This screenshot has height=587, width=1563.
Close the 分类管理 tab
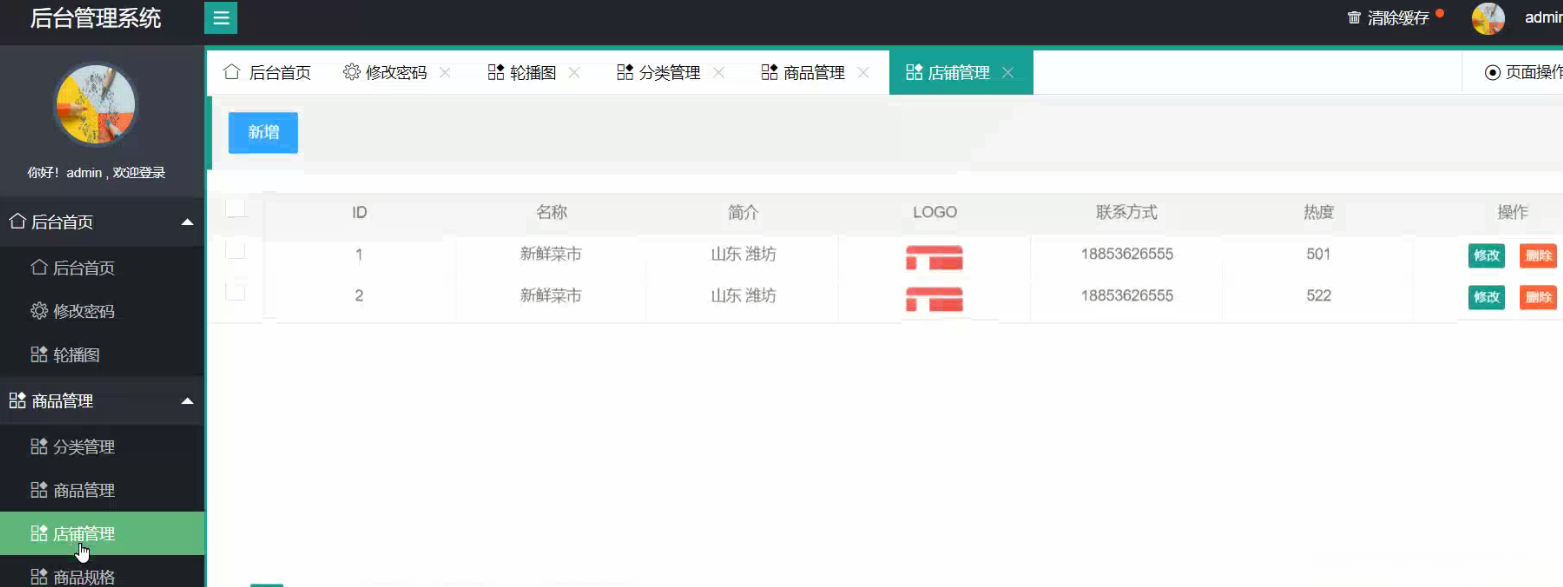coord(718,72)
